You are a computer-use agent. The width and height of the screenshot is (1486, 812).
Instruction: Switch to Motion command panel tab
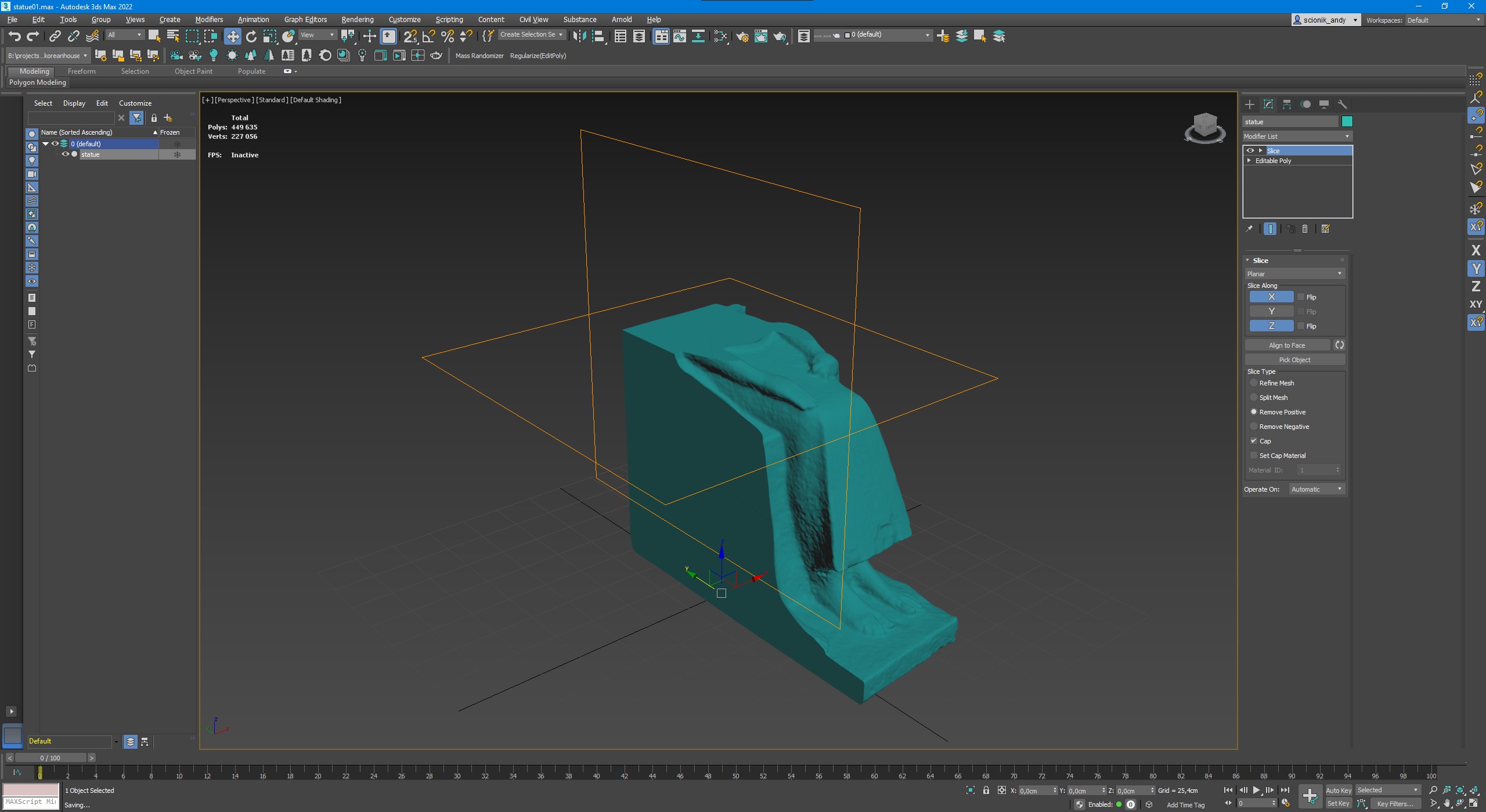coord(1305,104)
